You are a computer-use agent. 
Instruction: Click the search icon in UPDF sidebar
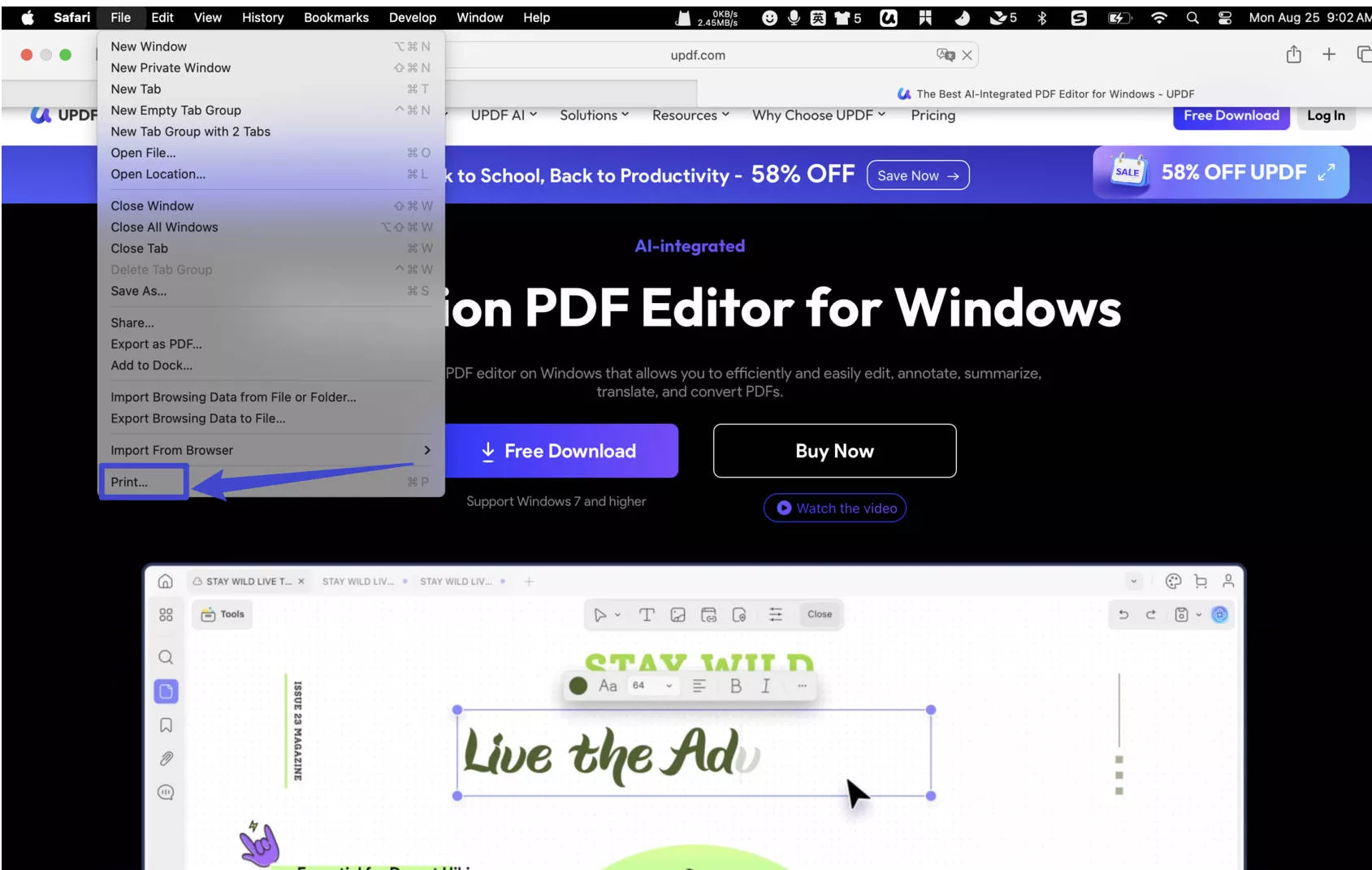(166, 656)
